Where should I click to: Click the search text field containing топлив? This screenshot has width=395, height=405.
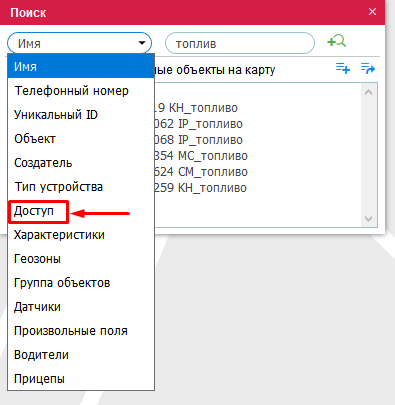240,43
